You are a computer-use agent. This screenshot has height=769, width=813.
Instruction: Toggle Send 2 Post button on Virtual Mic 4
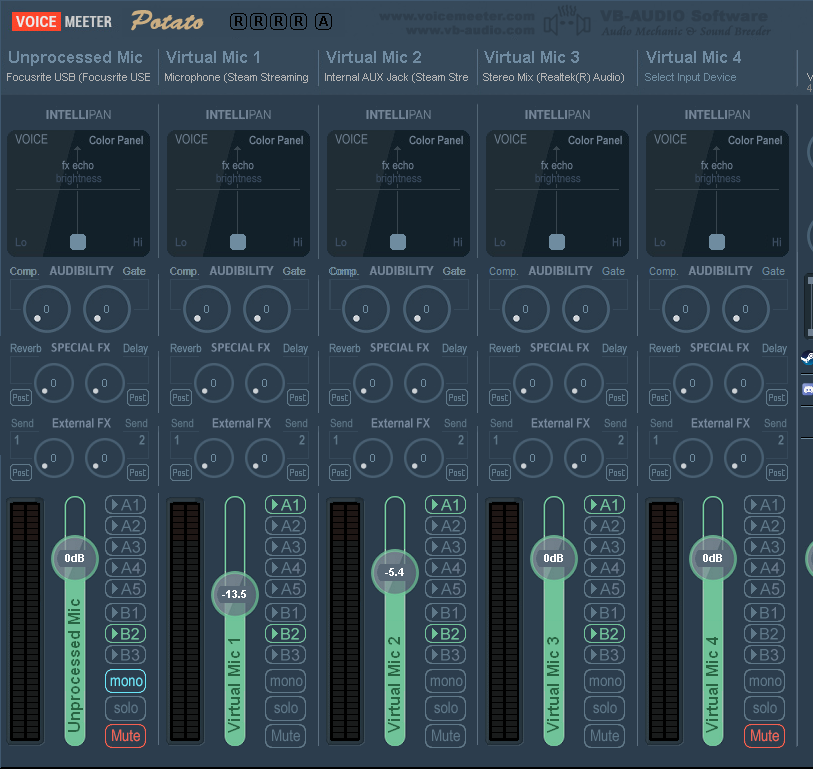[777, 472]
